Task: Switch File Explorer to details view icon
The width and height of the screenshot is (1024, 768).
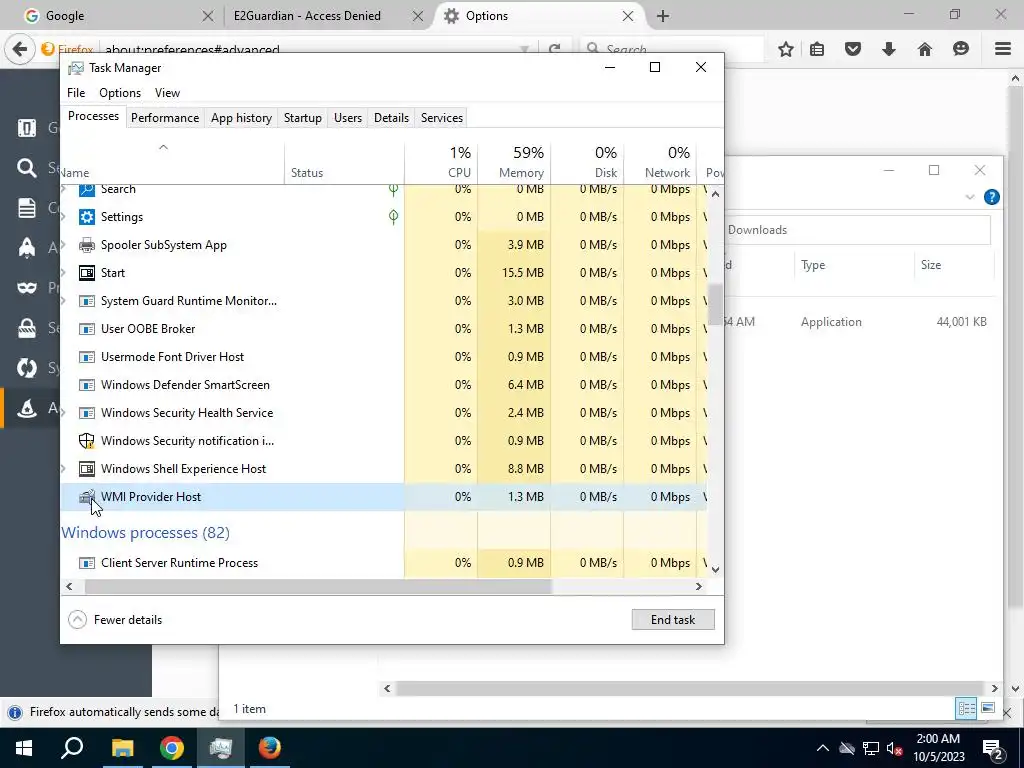Action: coord(967,709)
